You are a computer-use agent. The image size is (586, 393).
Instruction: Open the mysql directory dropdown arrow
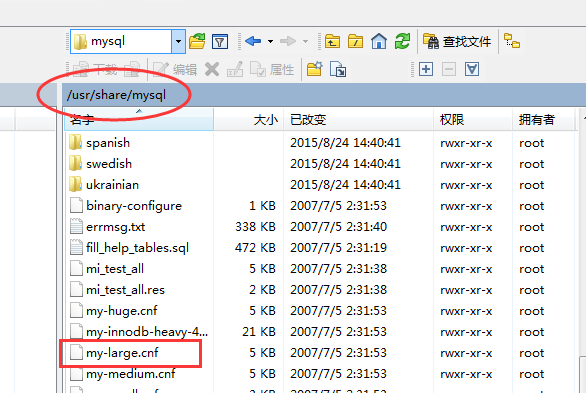coord(179,41)
